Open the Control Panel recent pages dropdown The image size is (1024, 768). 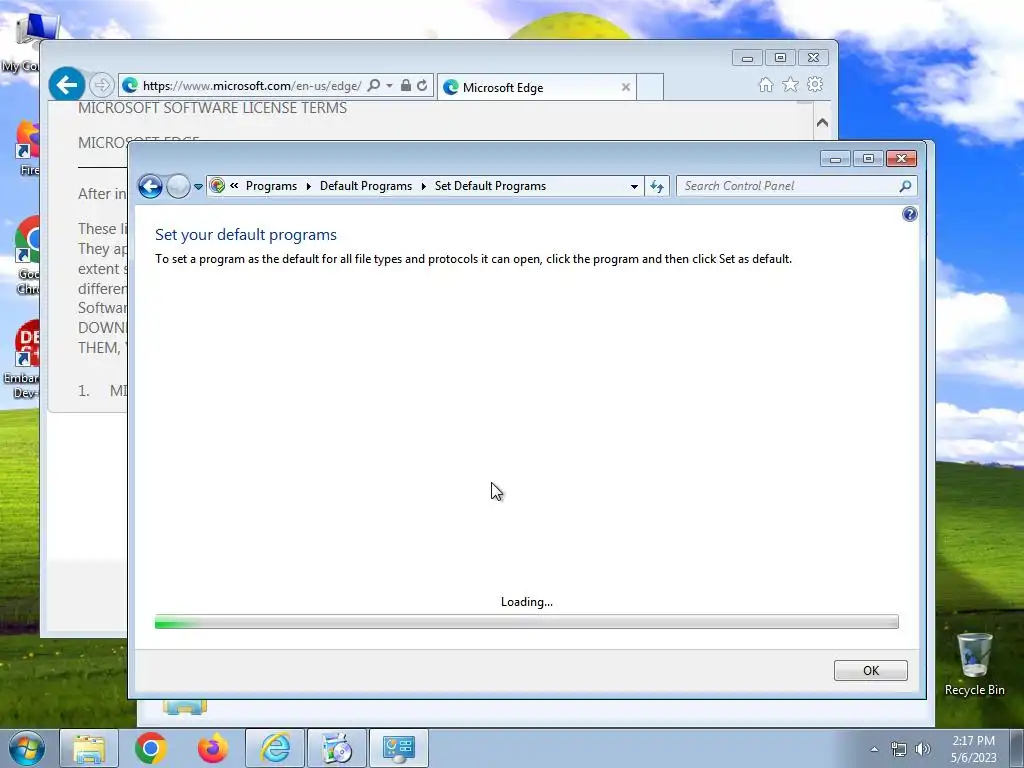pos(199,187)
